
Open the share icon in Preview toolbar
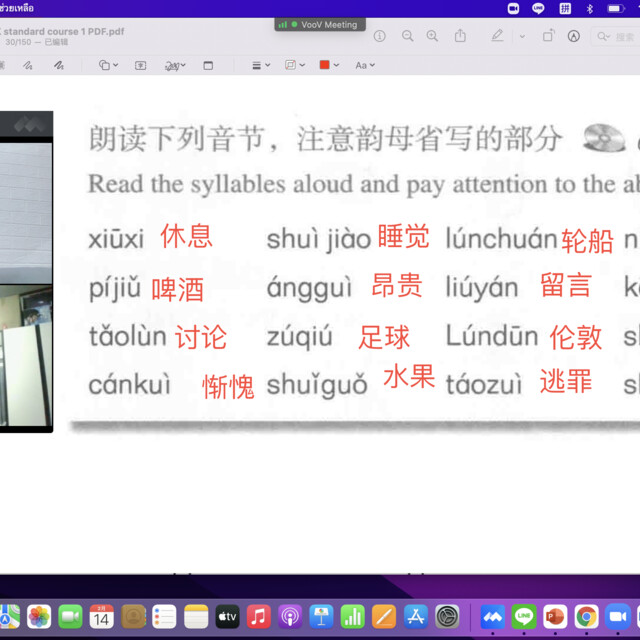460,36
